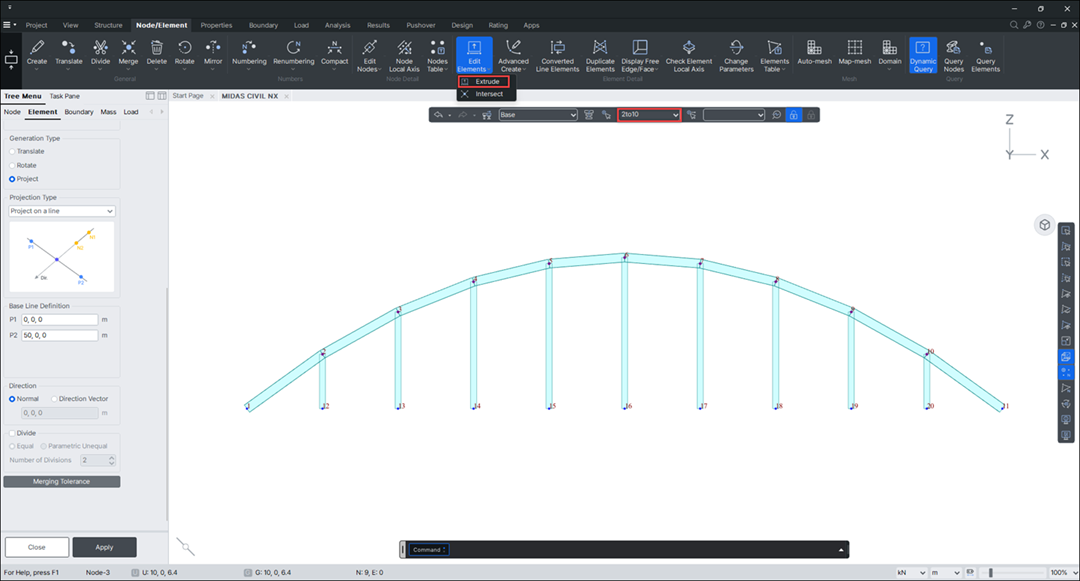The height and width of the screenshot is (581, 1080).
Task: Enable the Divide checkbox
Action: [12, 434]
